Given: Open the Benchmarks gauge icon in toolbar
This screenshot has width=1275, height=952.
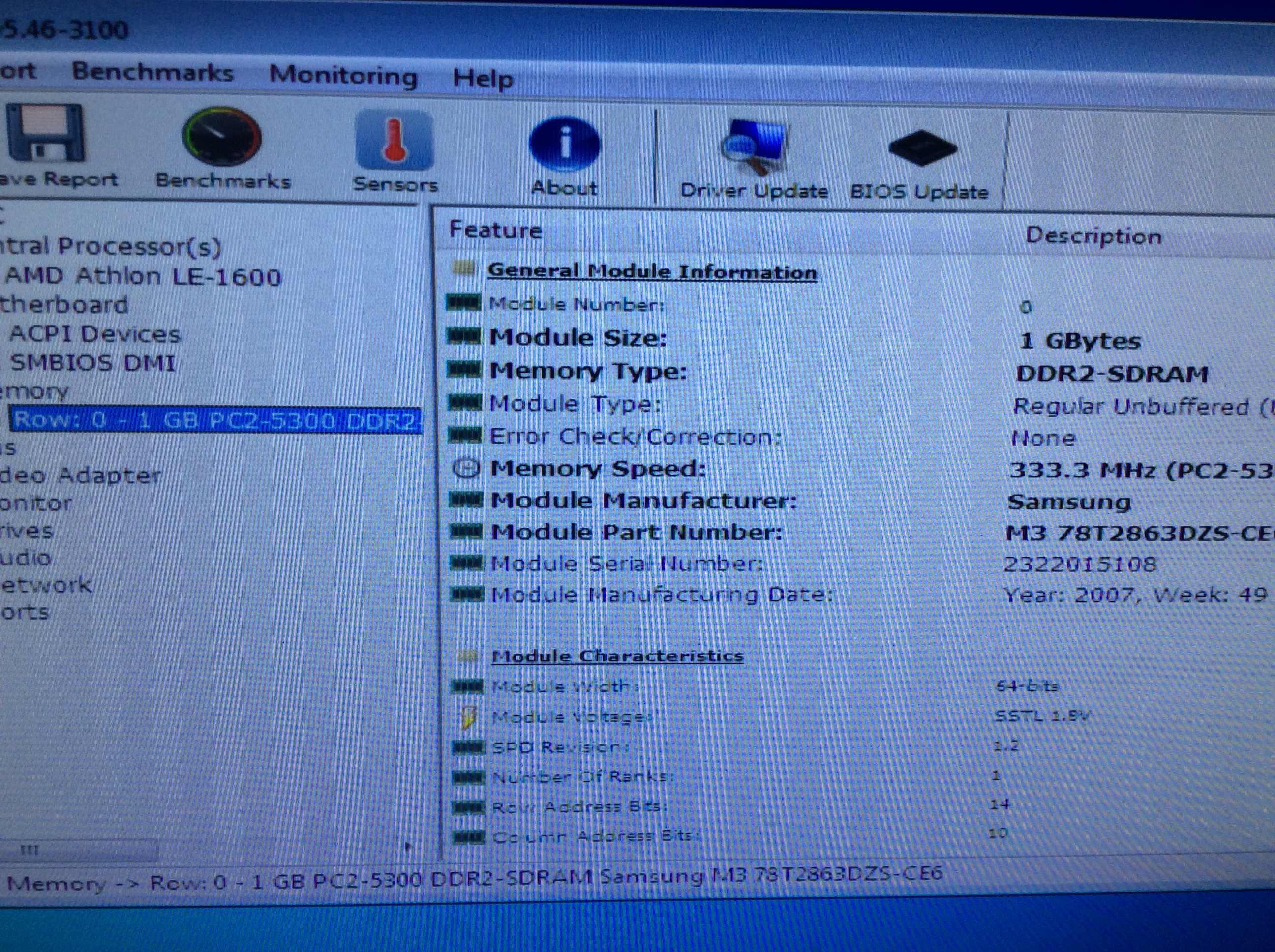Looking at the screenshot, I should [x=222, y=137].
